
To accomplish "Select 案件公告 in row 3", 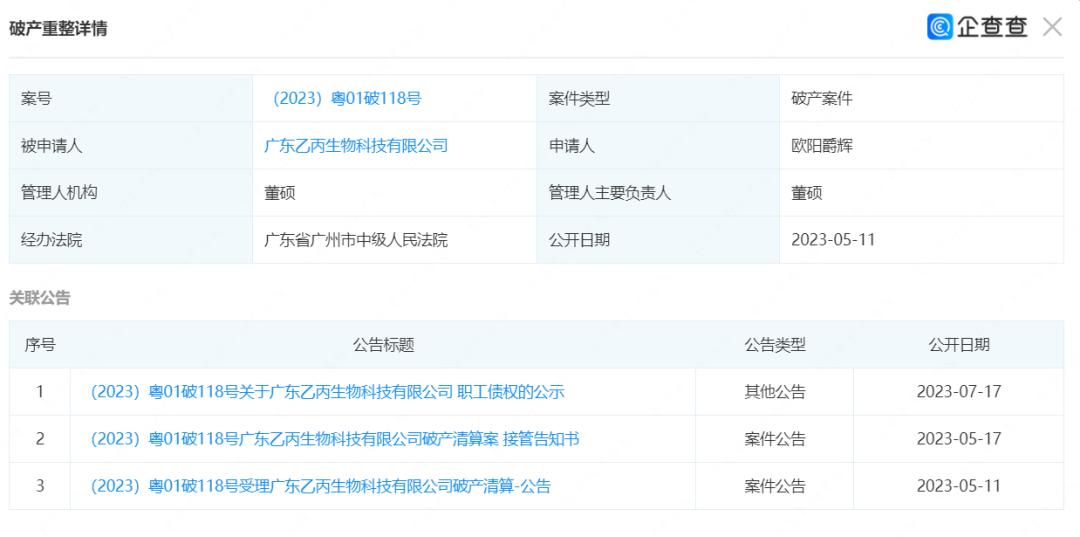I will coord(775,486).
